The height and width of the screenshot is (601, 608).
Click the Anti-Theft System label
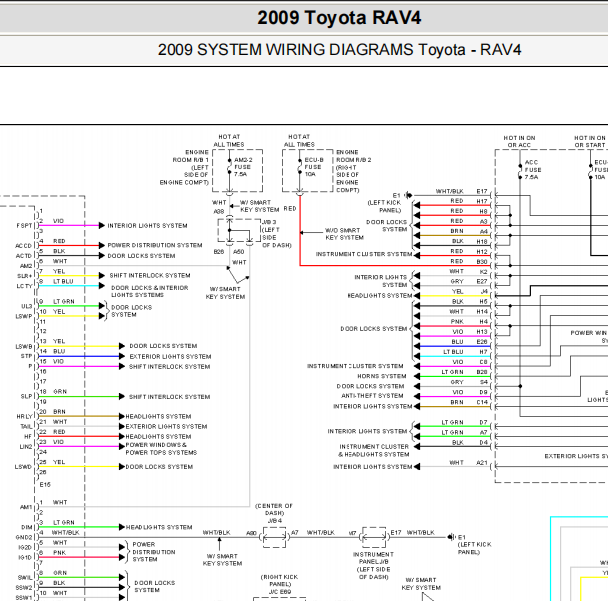372,396
